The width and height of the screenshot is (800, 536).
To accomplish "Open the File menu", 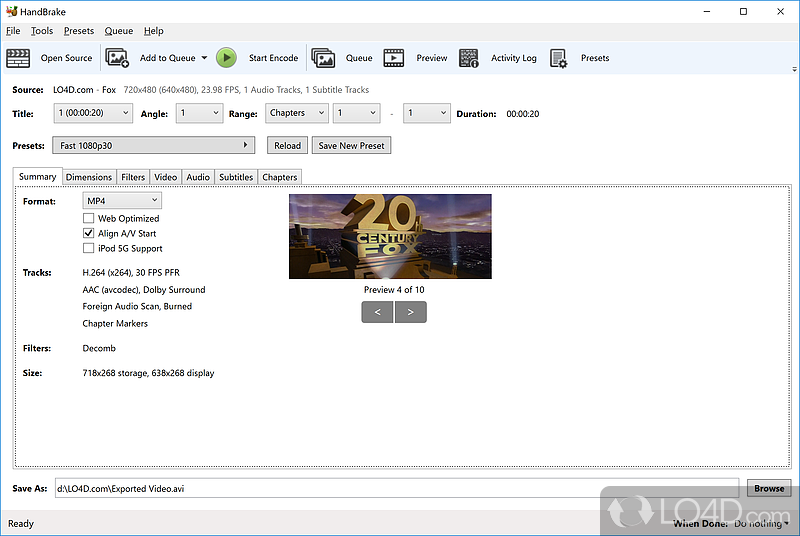I will point(13,31).
